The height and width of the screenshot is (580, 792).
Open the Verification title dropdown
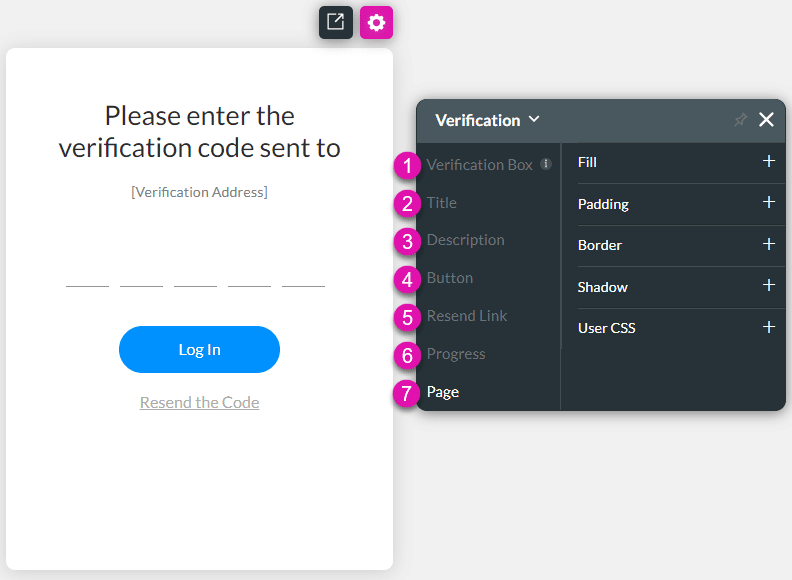[x=488, y=120]
